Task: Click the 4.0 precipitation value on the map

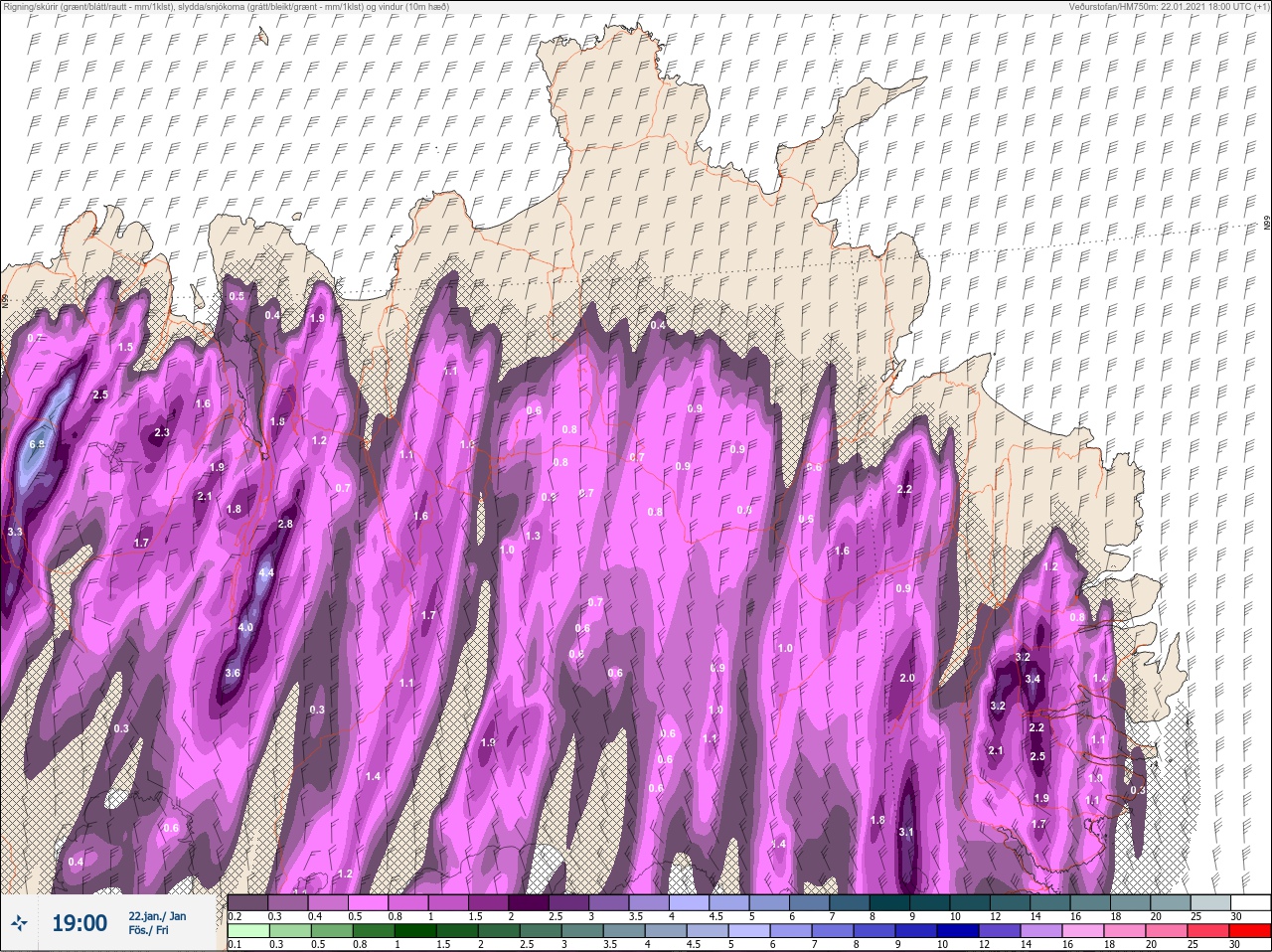Action: point(245,627)
